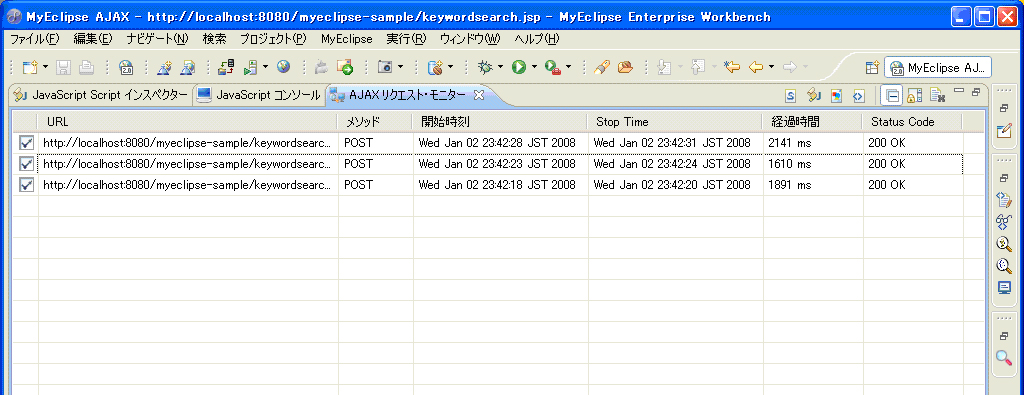Sort by the 開始時刻 column header

click(x=500, y=121)
